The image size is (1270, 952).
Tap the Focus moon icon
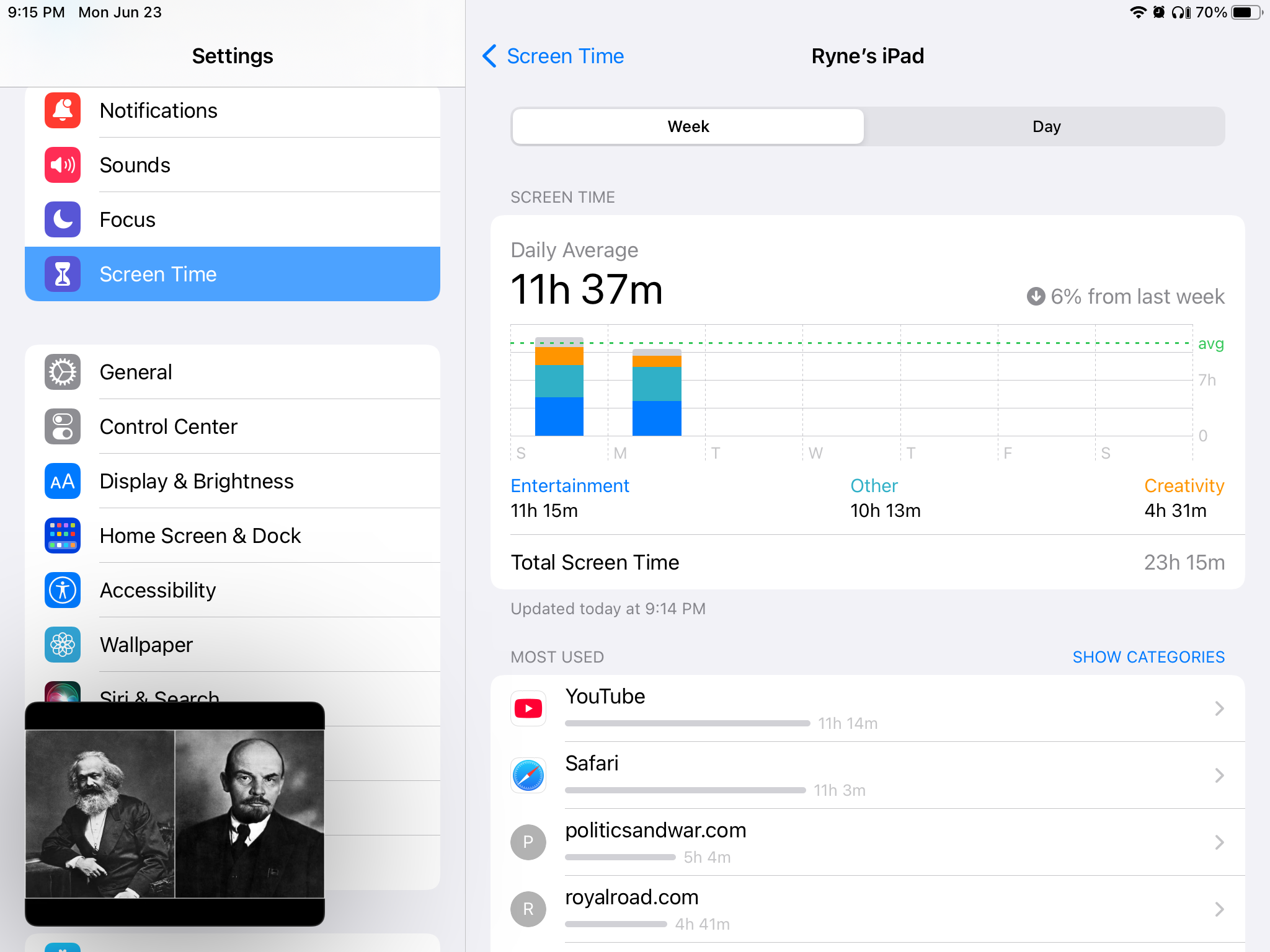pyautogui.click(x=63, y=220)
